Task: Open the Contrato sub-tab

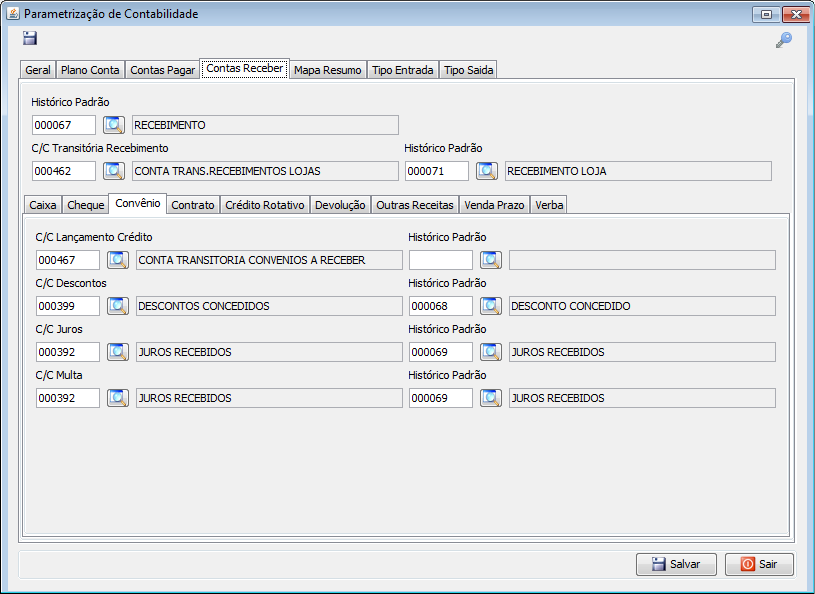Action: coord(193,205)
